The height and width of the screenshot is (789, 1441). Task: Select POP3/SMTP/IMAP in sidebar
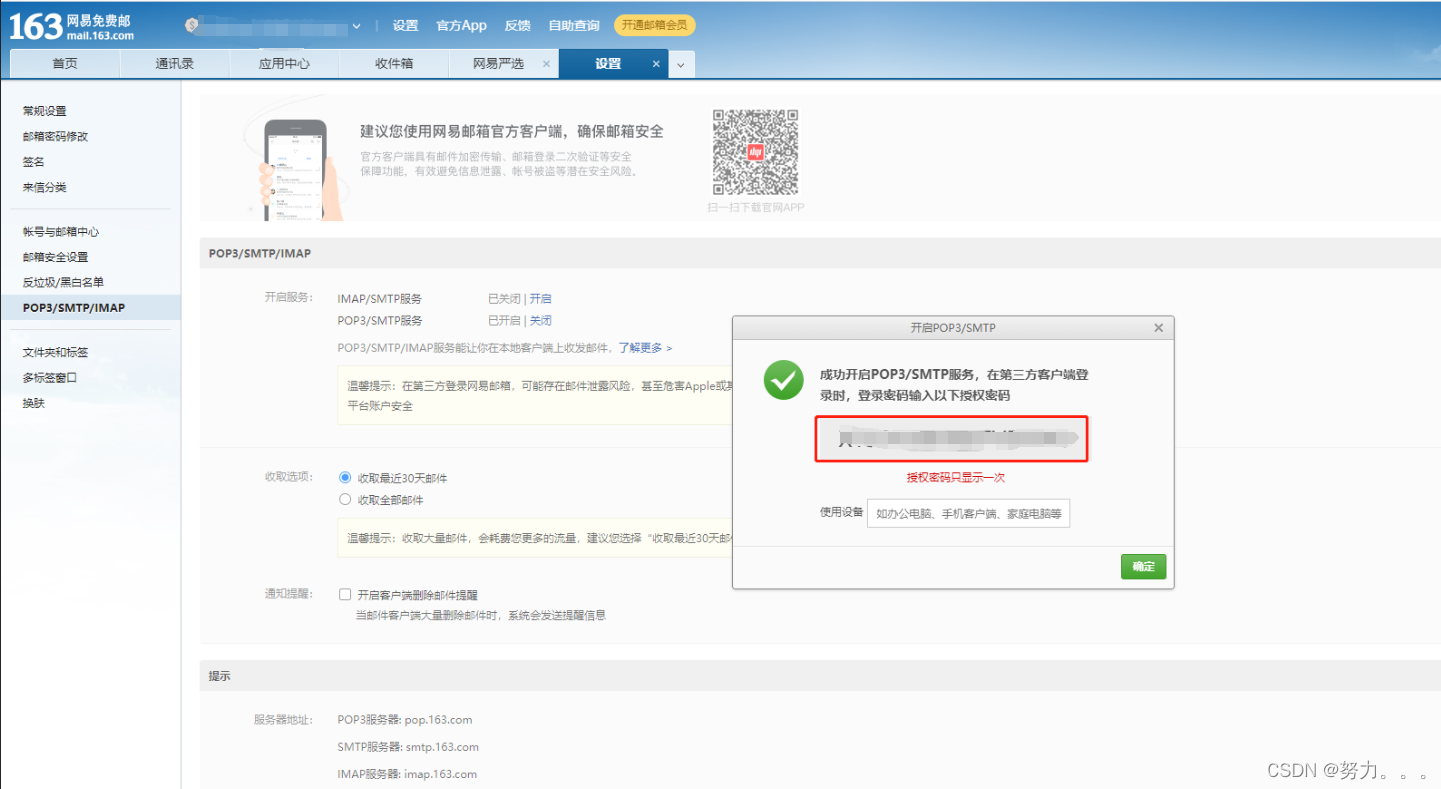point(90,307)
